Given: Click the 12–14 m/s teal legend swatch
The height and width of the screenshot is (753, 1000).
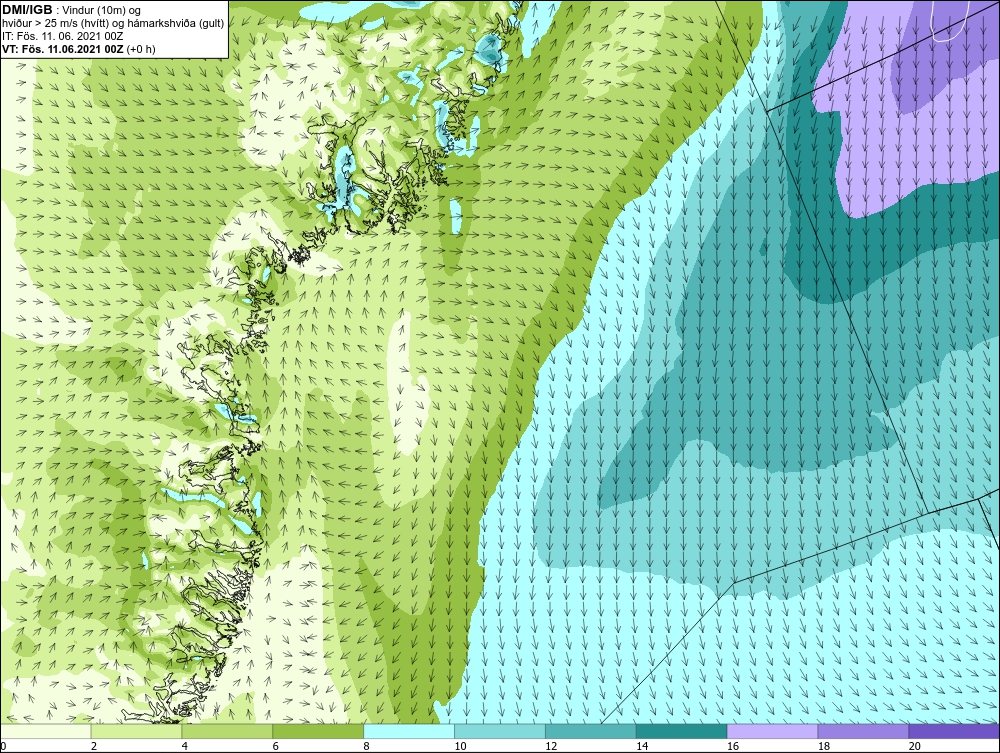Looking at the screenshot, I should pos(591,731).
